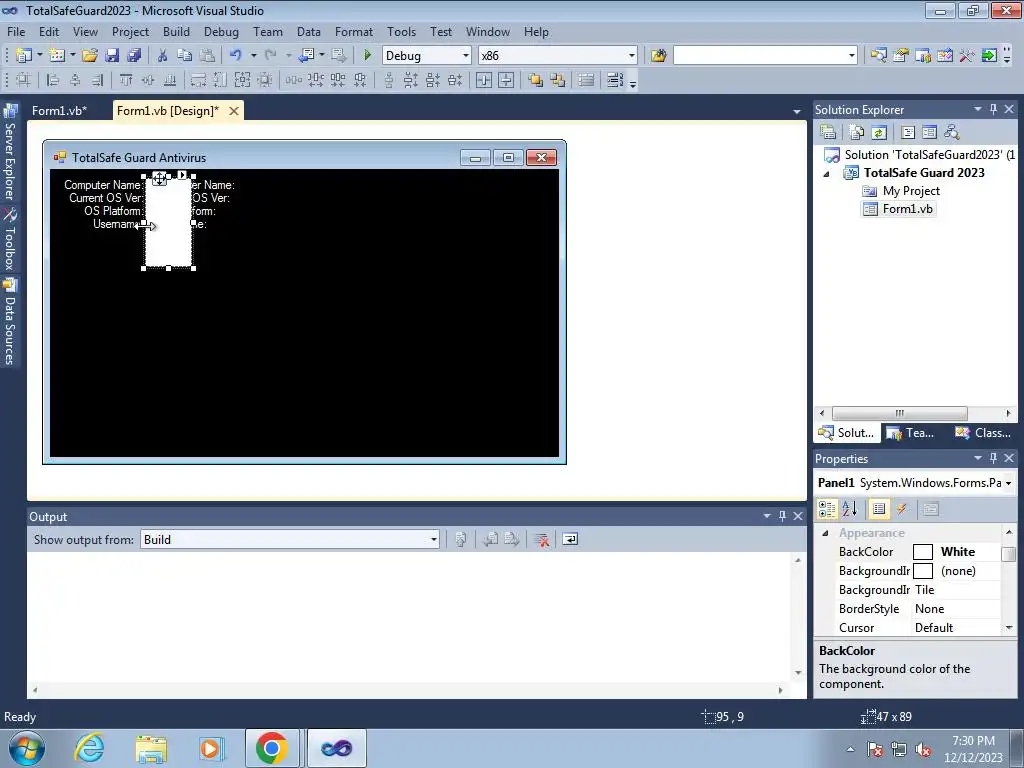This screenshot has height=768, width=1024.
Task: Click the Add New Item toolbar icon
Action: [57, 56]
